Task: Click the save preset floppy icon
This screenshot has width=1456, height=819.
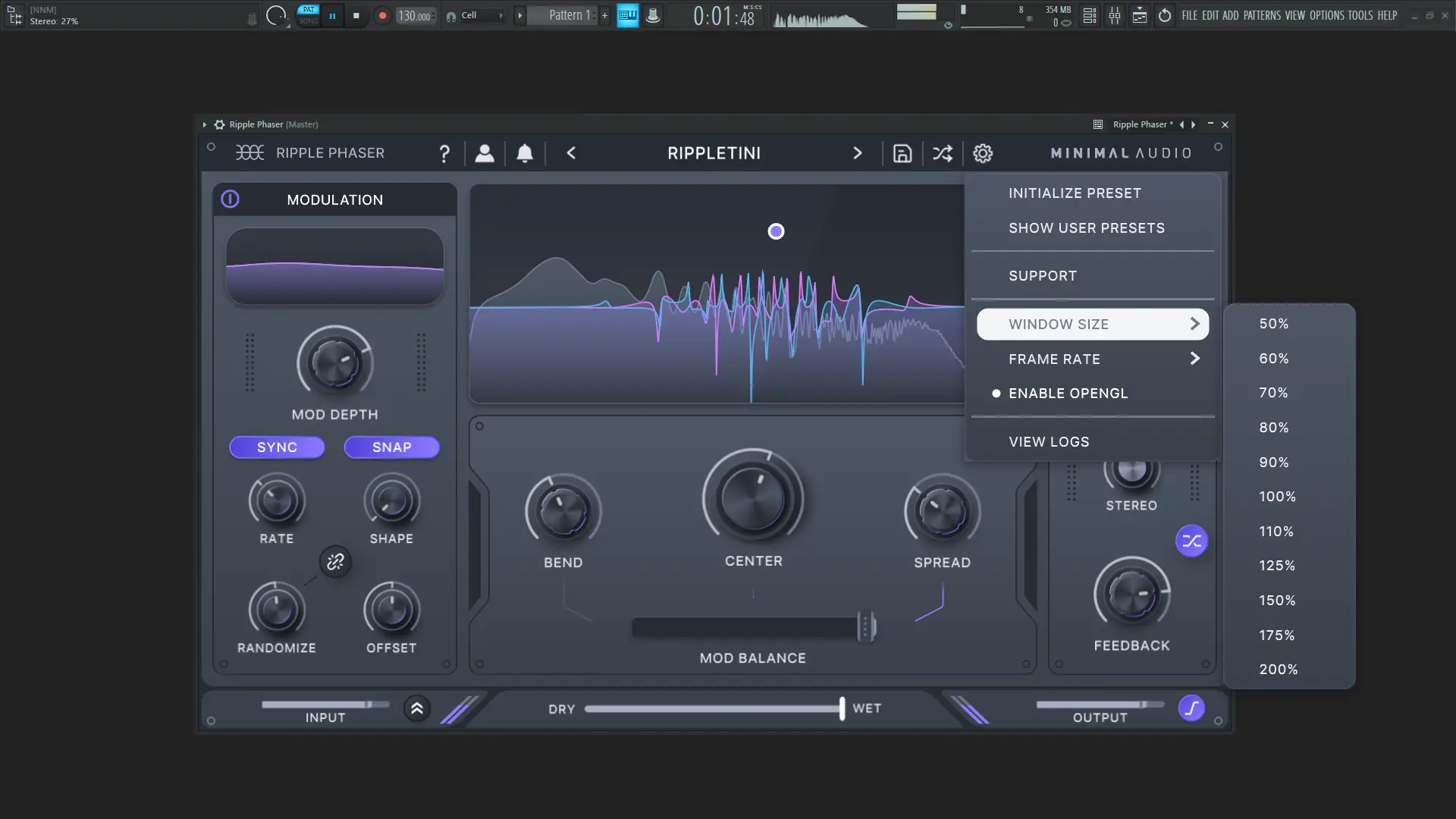Action: [902, 153]
